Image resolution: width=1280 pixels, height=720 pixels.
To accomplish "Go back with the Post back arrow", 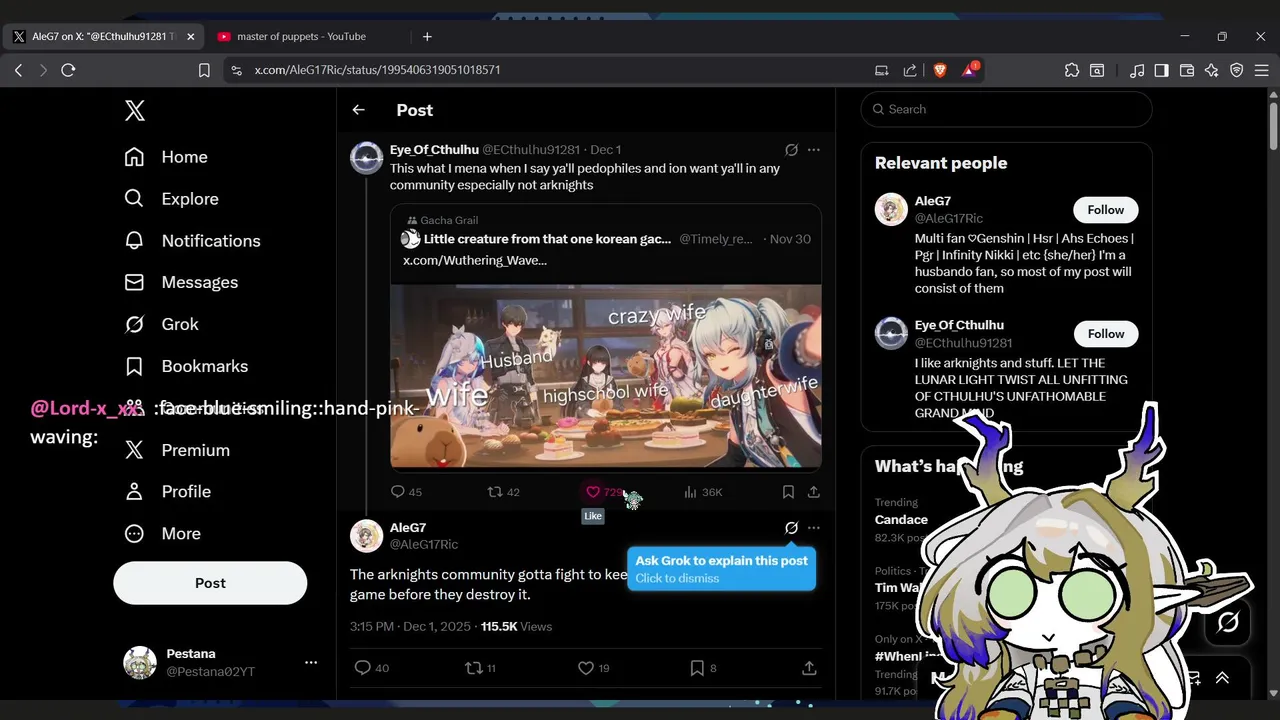I will (x=358, y=110).
